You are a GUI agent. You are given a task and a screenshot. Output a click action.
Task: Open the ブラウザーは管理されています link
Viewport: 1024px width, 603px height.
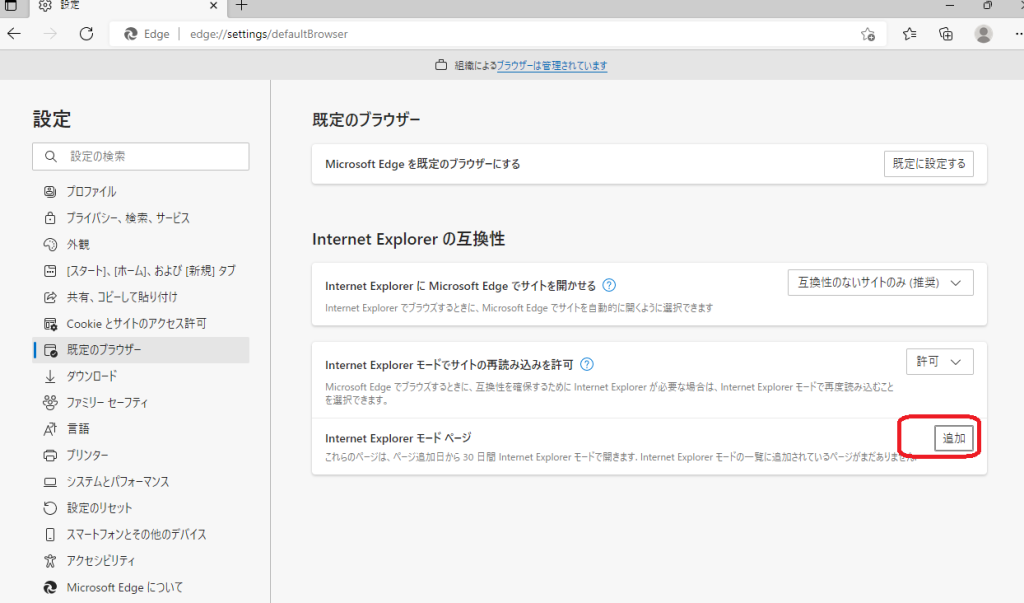(x=552, y=66)
